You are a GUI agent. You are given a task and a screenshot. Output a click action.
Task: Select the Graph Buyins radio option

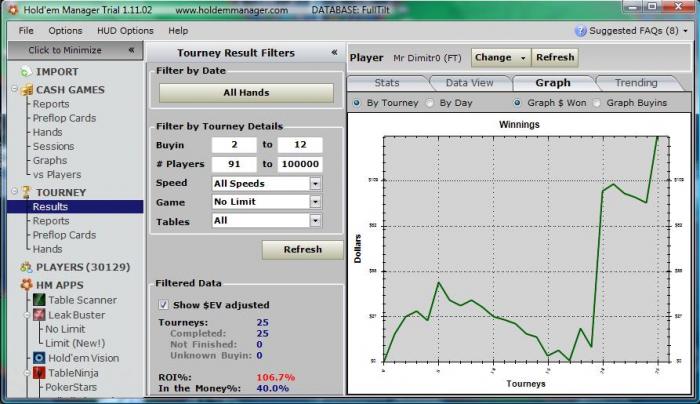tap(599, 102)
